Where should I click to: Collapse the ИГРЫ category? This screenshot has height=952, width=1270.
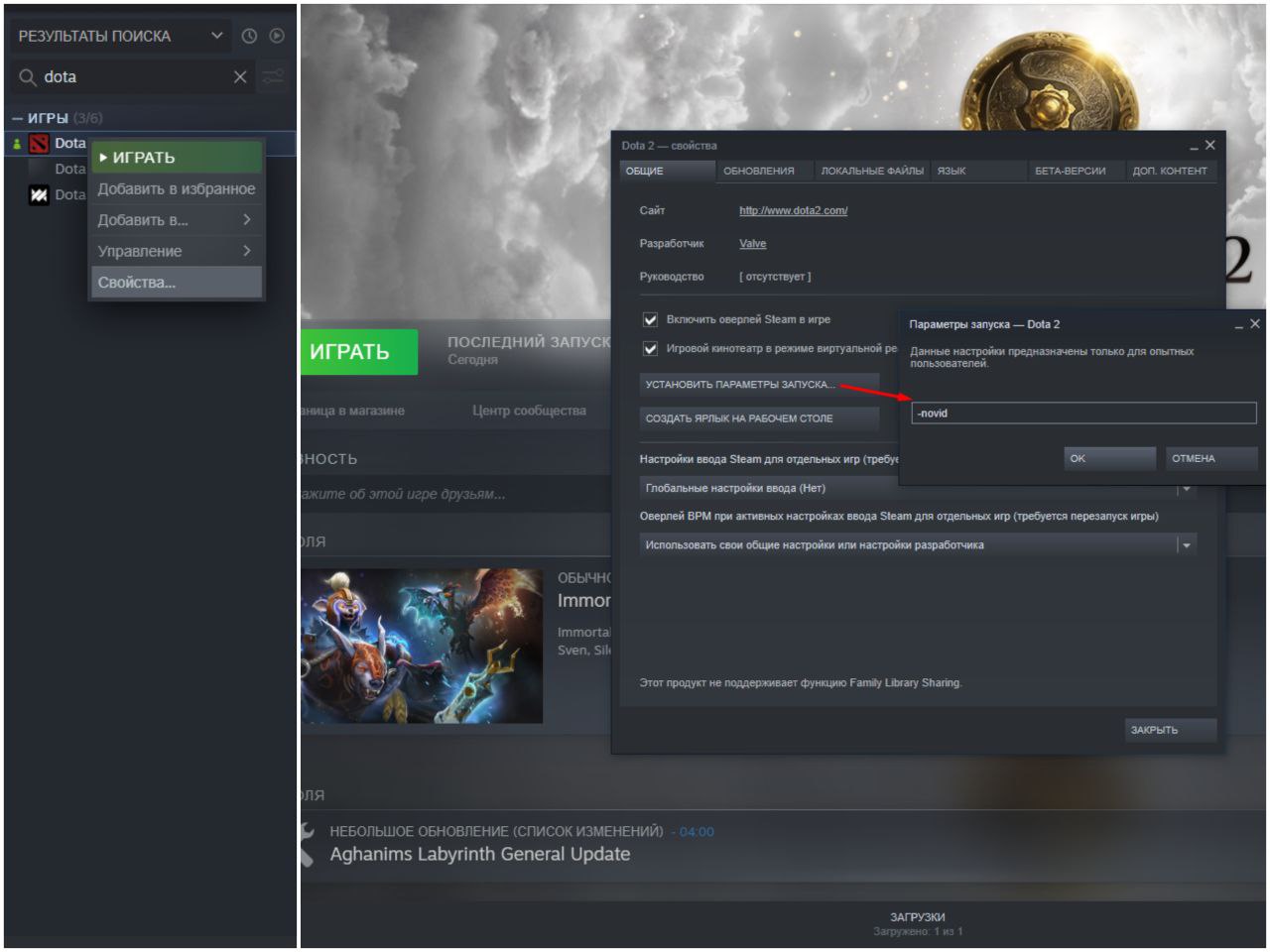pos(17,118)
